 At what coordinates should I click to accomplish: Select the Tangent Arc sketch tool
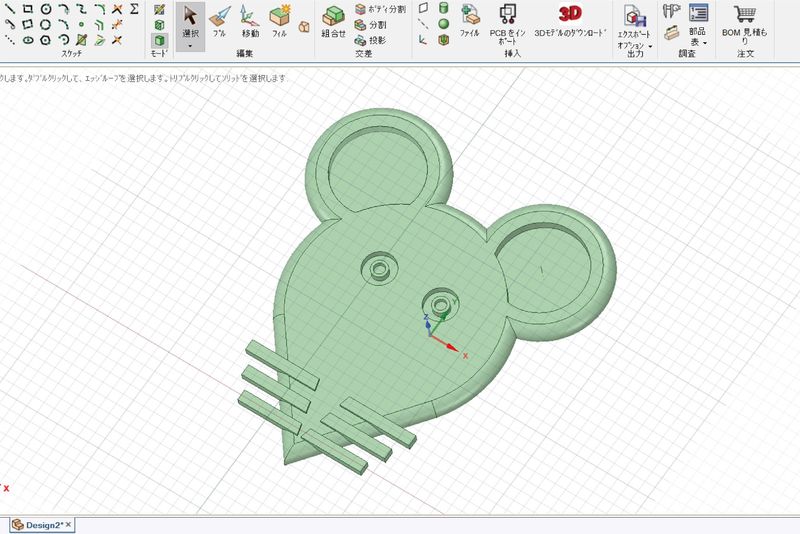pos(64,9)
